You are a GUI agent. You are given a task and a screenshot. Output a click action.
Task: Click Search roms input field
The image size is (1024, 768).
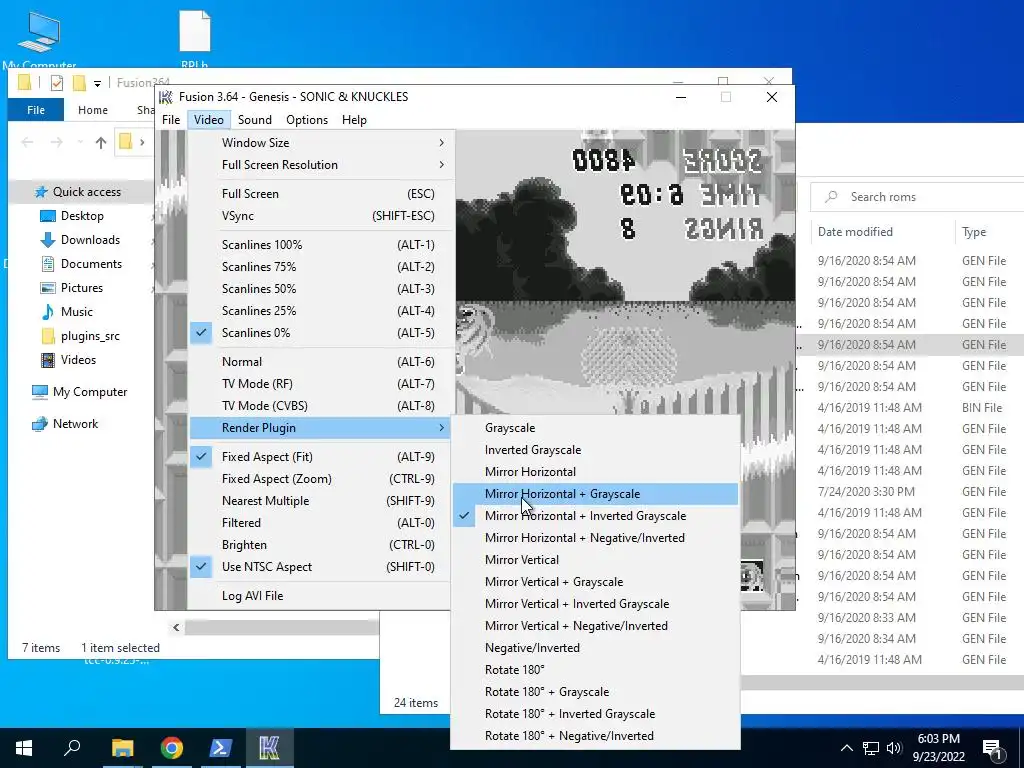[917, 197]
